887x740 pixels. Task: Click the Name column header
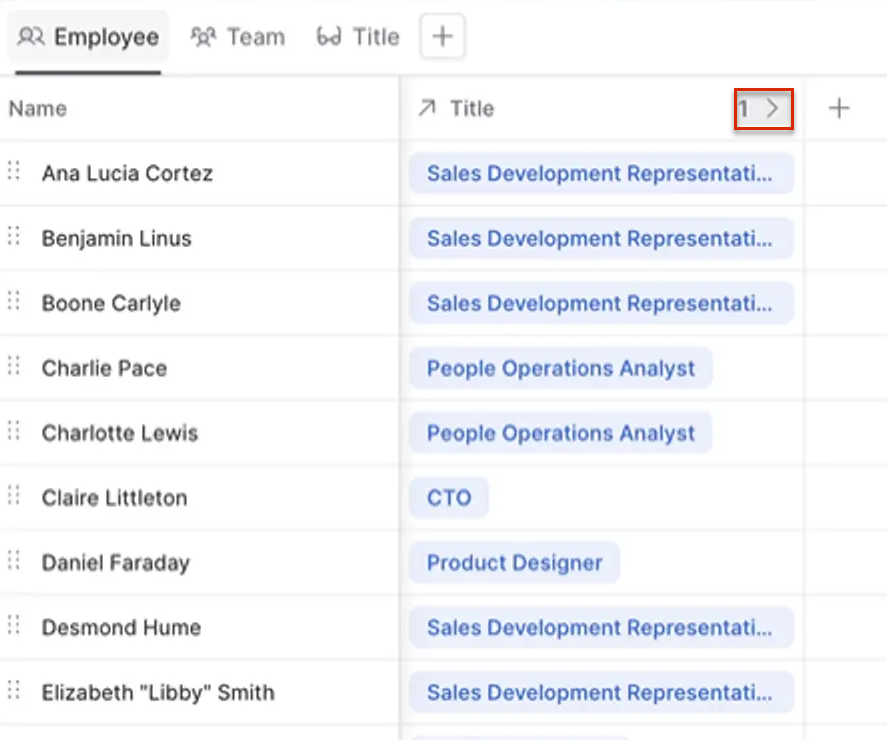(x=38, y=108)
